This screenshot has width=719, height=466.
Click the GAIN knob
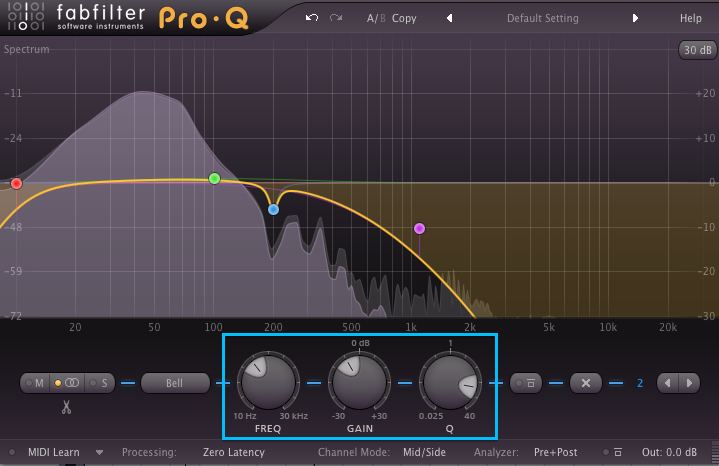click(x=360, y=382)
